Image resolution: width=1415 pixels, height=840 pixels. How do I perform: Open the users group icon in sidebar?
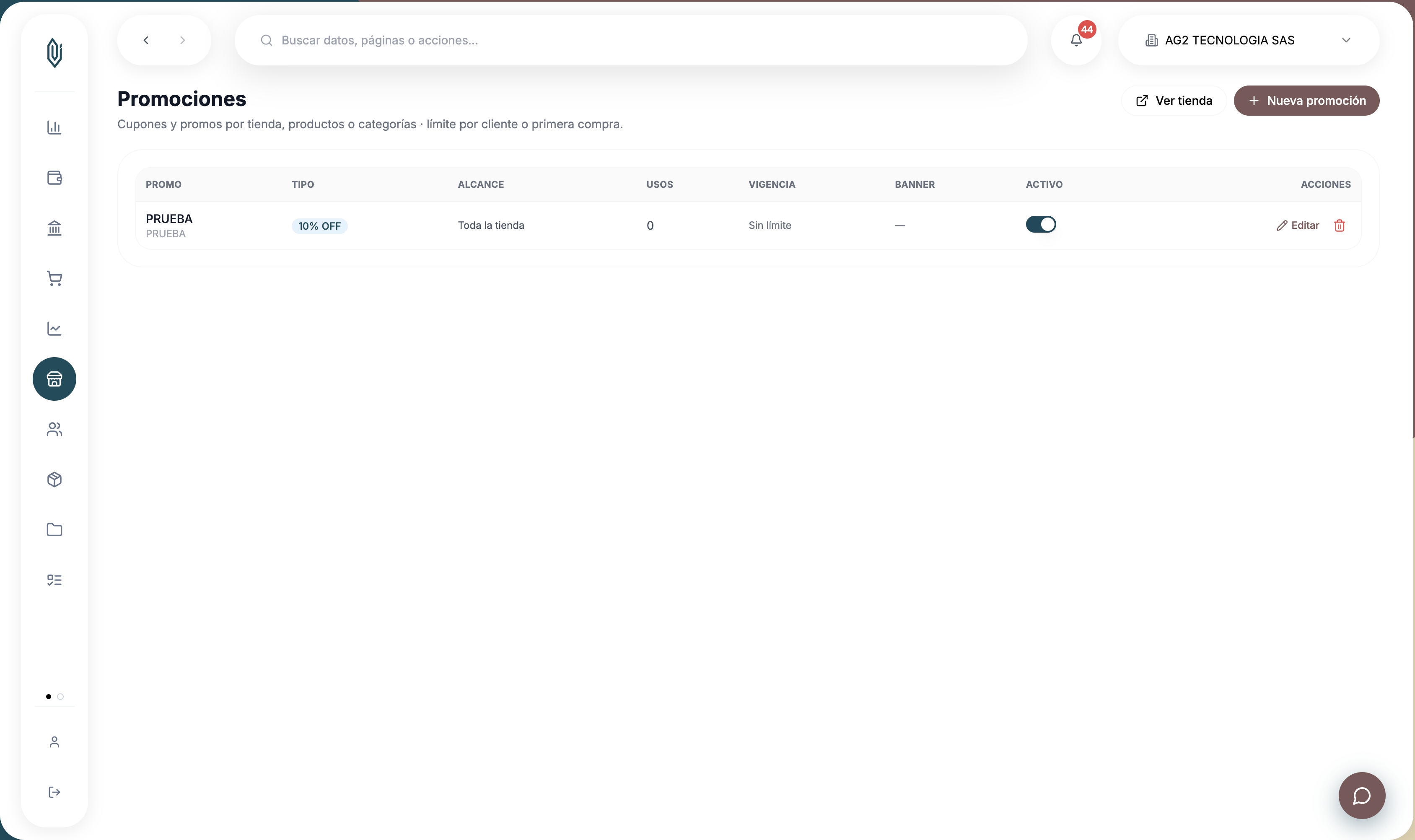click(54, 429)
